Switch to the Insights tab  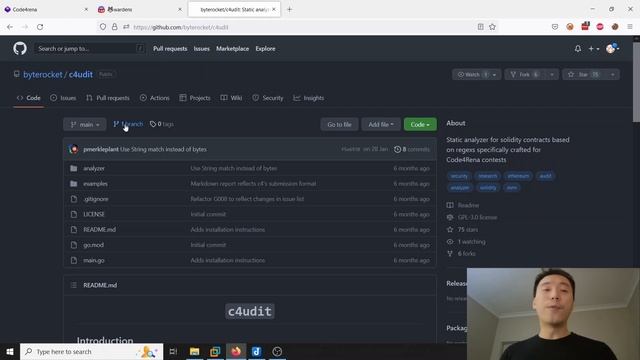pyautogui.click(x=309, y=98)
